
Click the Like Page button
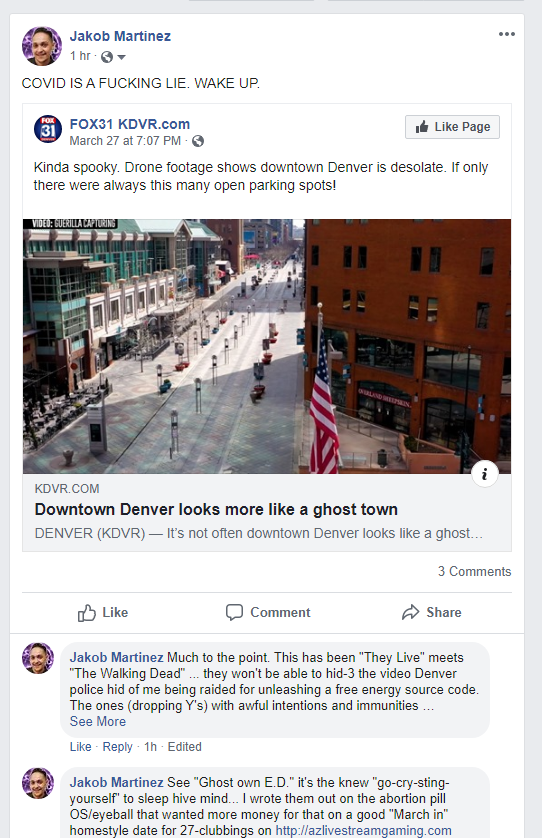452,127
